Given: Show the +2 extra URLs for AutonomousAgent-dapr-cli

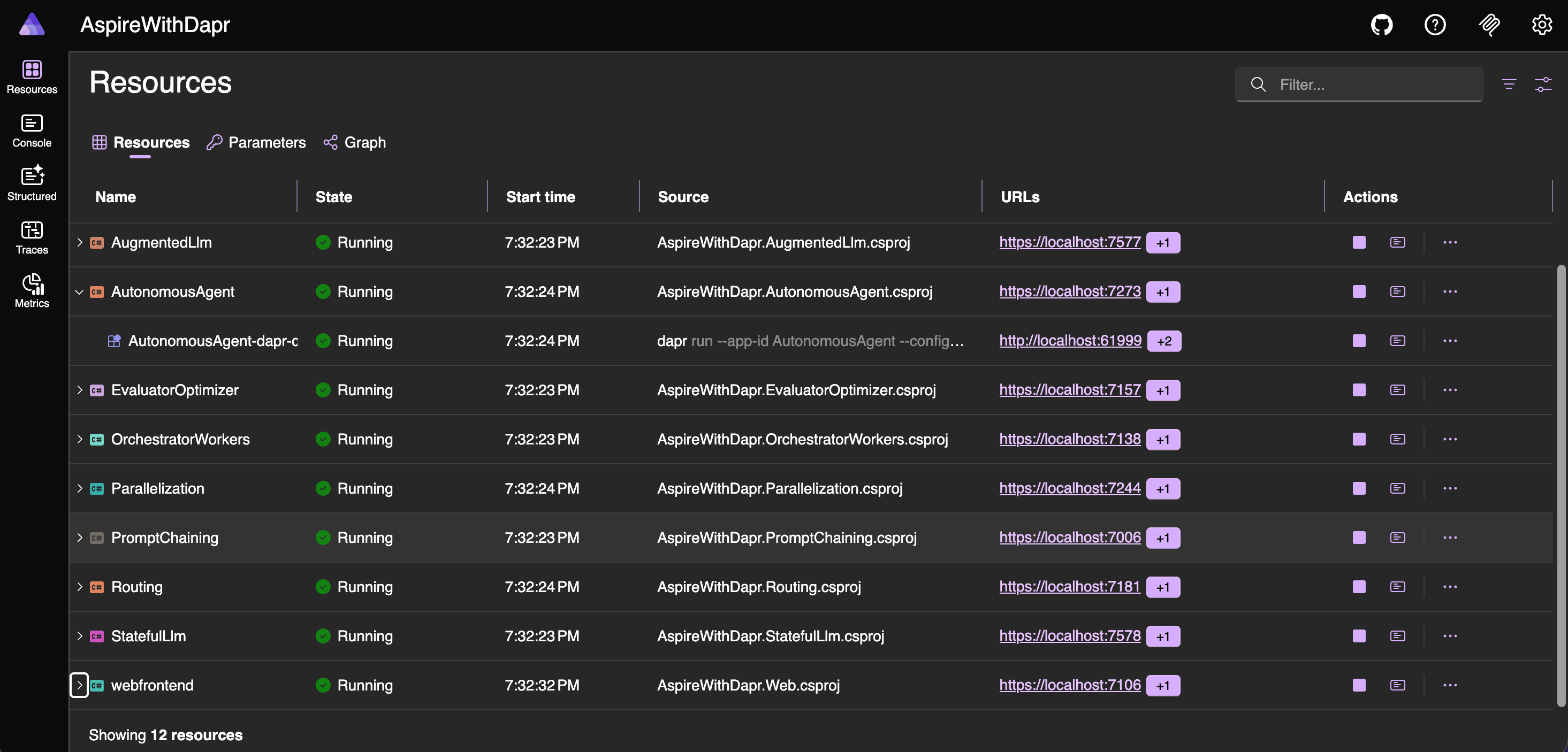Looking at the screenshot, I should click(x=1164, y=341).
